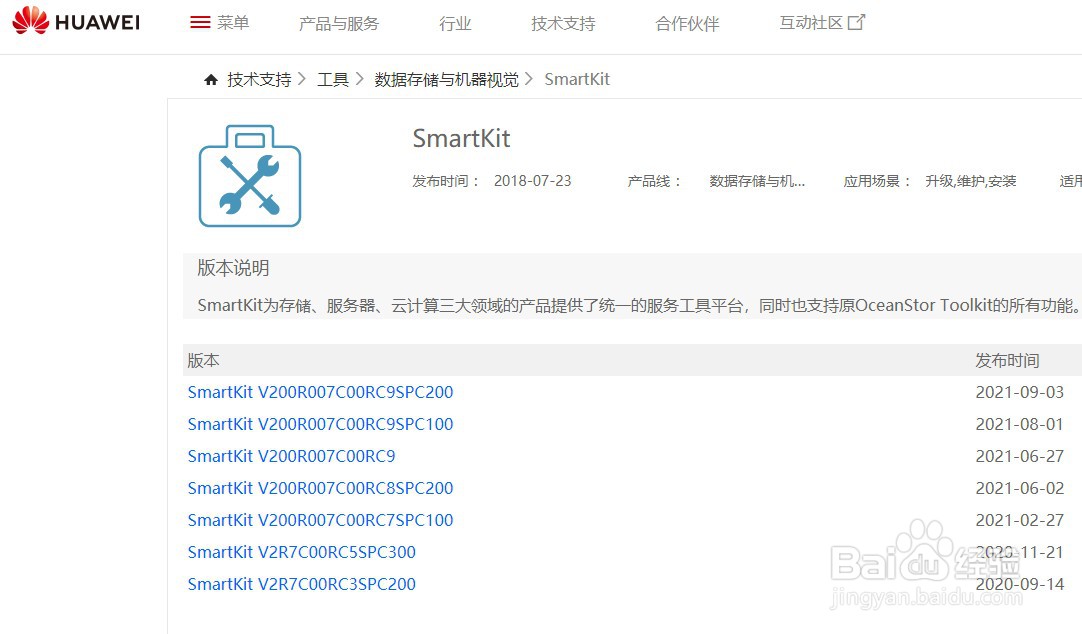The width and height of the screenshot is (1082, 634).
Task: Click the Huawei logo
Action: [x=75, y=21]
